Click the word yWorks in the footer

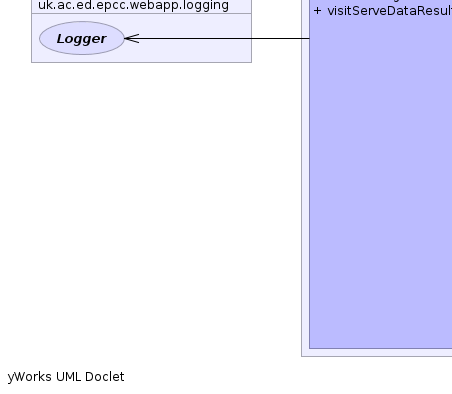pyautogui.click(x=30, y=377)
